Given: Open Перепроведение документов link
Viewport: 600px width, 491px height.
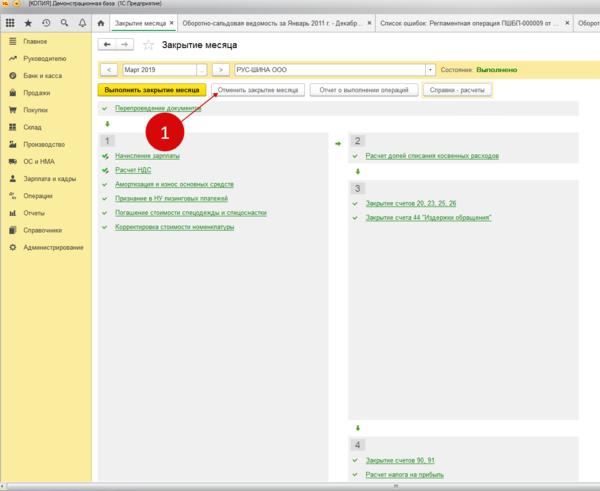Looking at the screenshot, I should tap(158, 108).
